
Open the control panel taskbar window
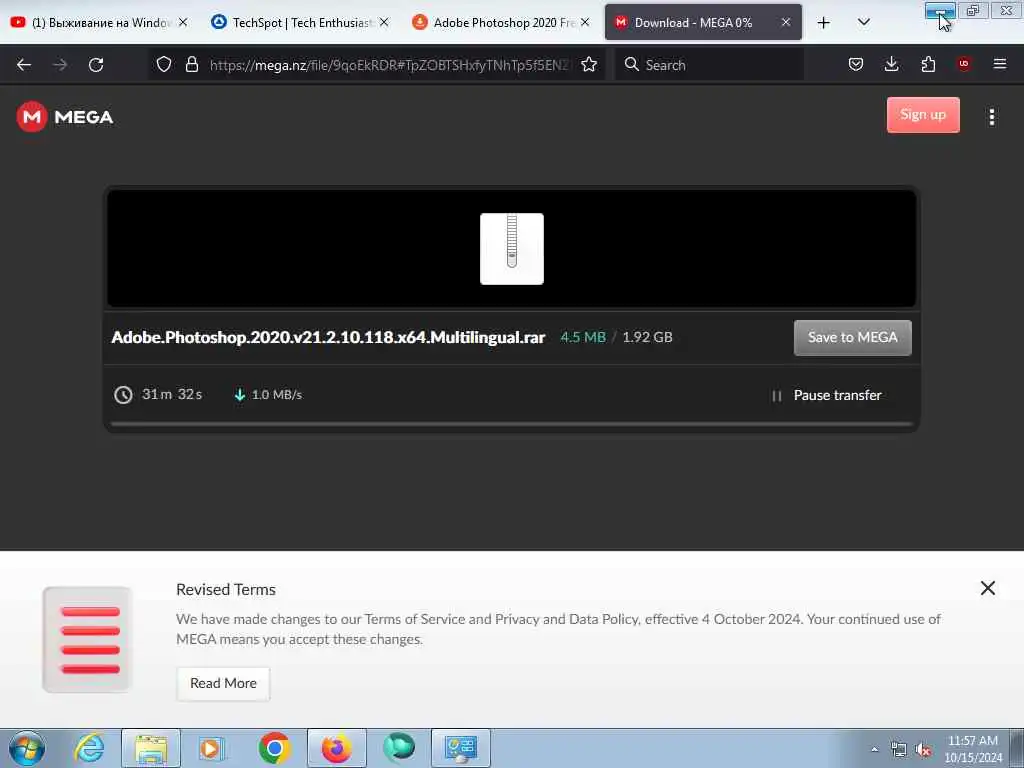461,748
